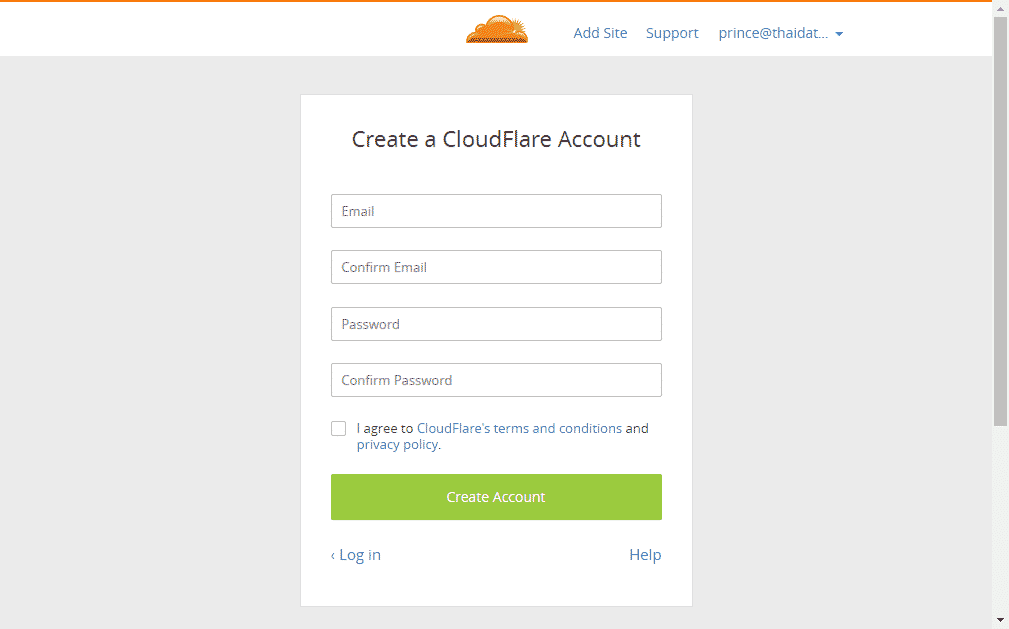Go back via the Log in link
Image resolution: width=1009 pixels, height=629 pixels.
point(356,555)
